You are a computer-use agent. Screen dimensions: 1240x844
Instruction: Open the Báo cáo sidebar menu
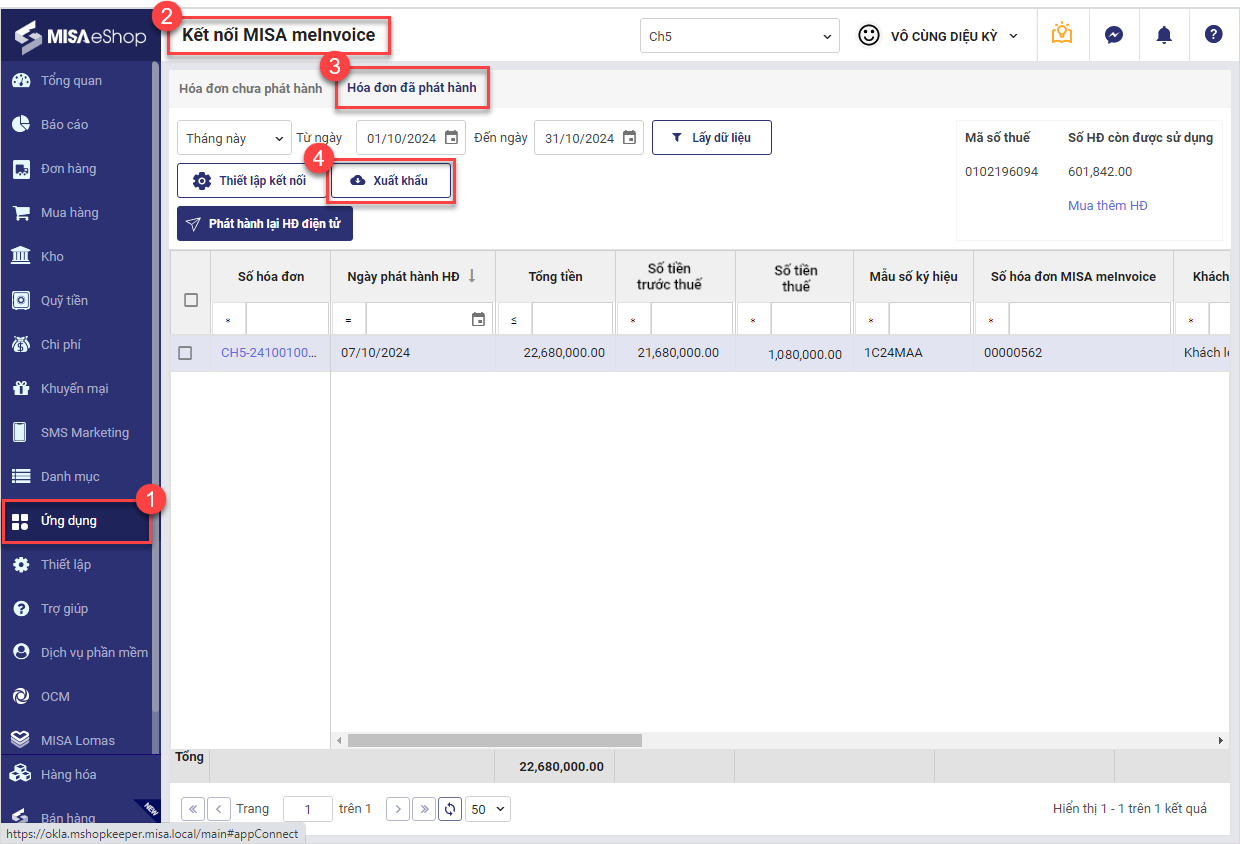[x=76, y=125]
